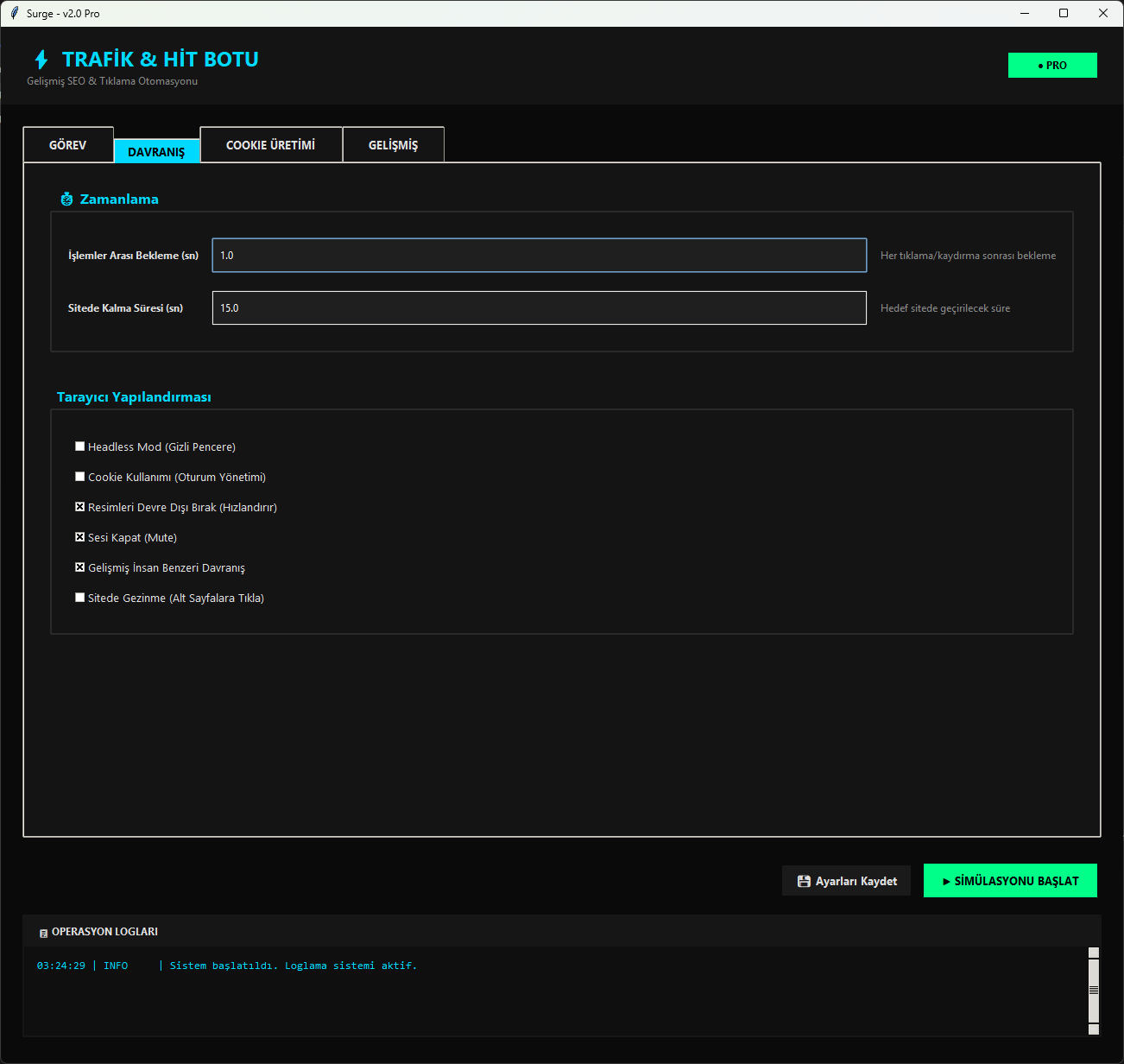Click the floppy disk icon on Ayarları Kaydet
This screenshot has width=1124, height=1064.
[804, 881]
